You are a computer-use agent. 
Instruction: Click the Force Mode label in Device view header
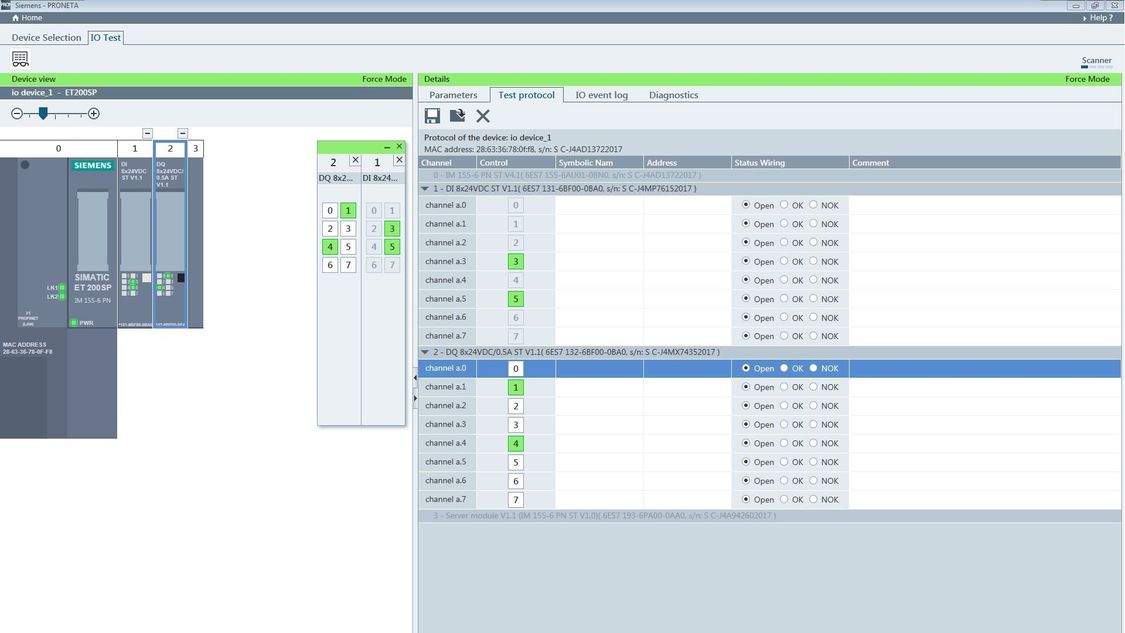[x=384, y=79]
